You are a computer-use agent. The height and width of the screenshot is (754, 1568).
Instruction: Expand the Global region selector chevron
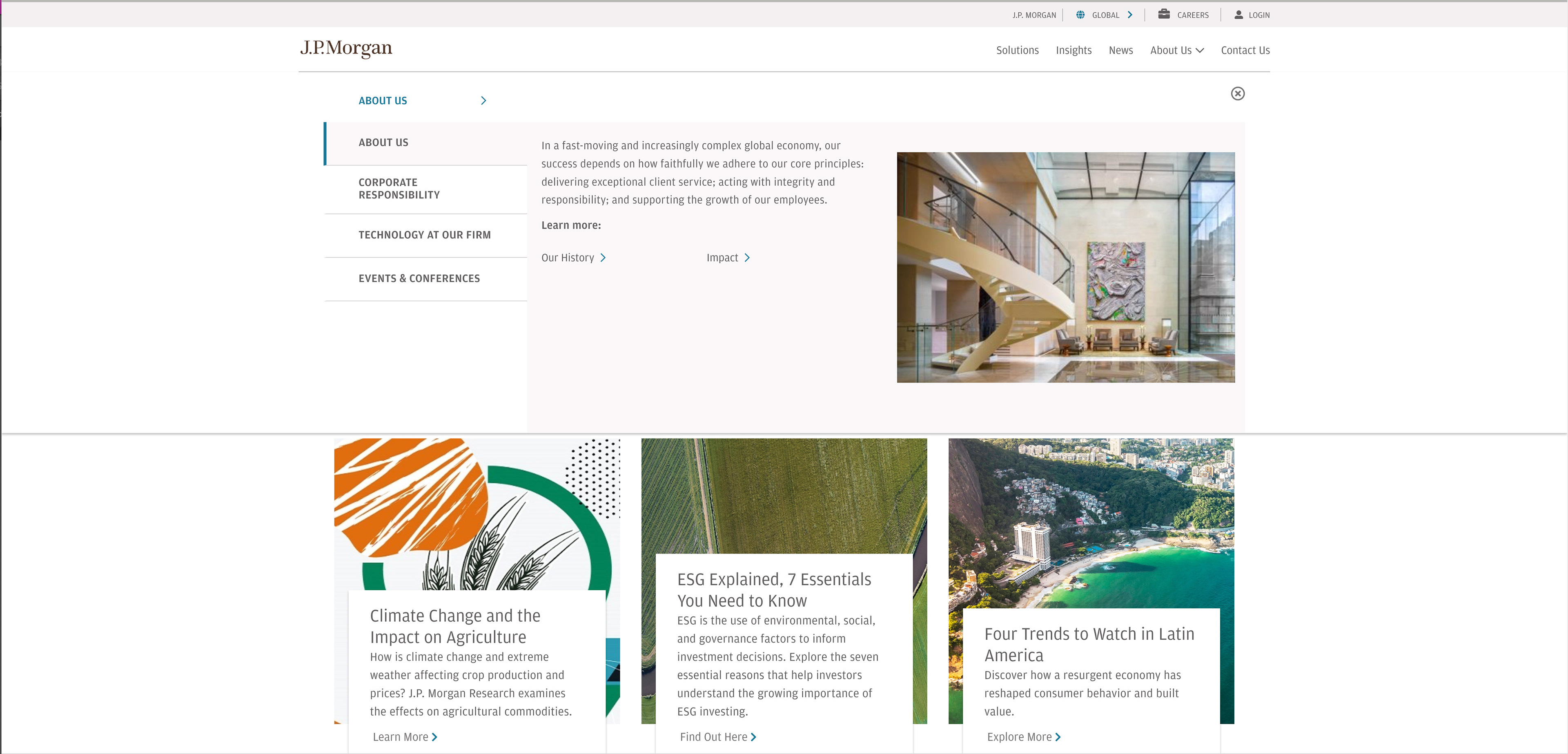click(1130, 15)
